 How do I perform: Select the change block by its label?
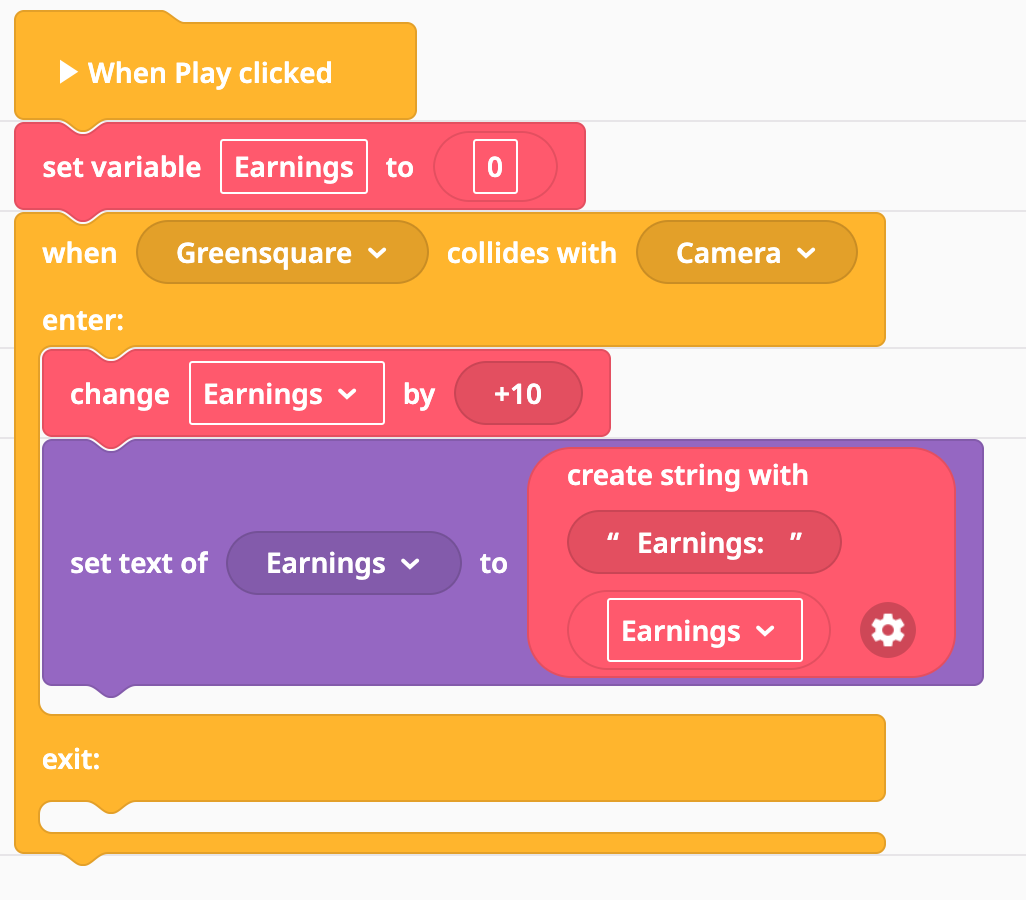coord(120,394)
